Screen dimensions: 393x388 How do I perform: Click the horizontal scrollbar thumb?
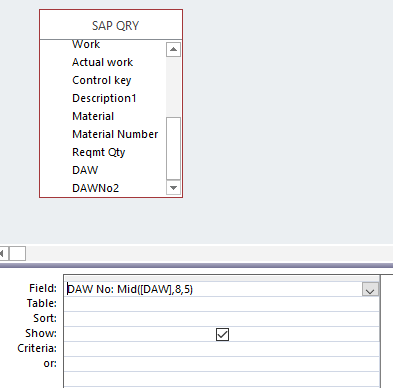click(17, 254)
